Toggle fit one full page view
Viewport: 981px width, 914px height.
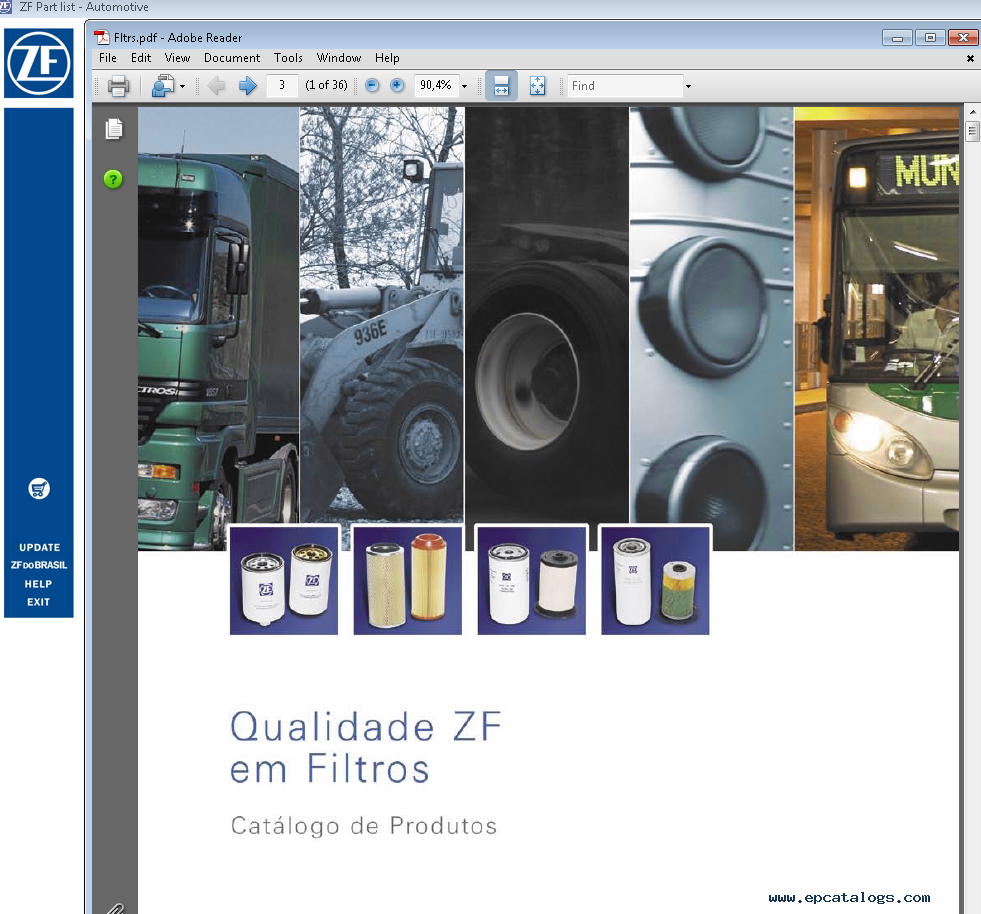coord(537,86)
